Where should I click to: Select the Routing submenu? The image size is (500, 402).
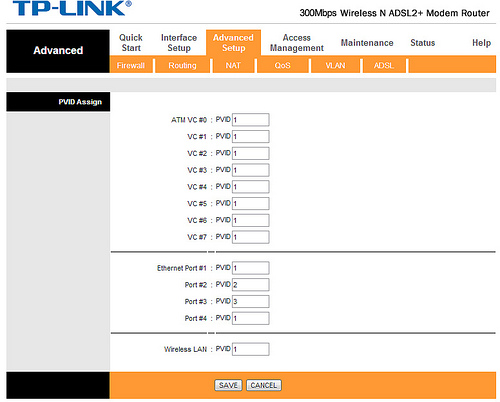pyautogui.click(x=182, y=65)
